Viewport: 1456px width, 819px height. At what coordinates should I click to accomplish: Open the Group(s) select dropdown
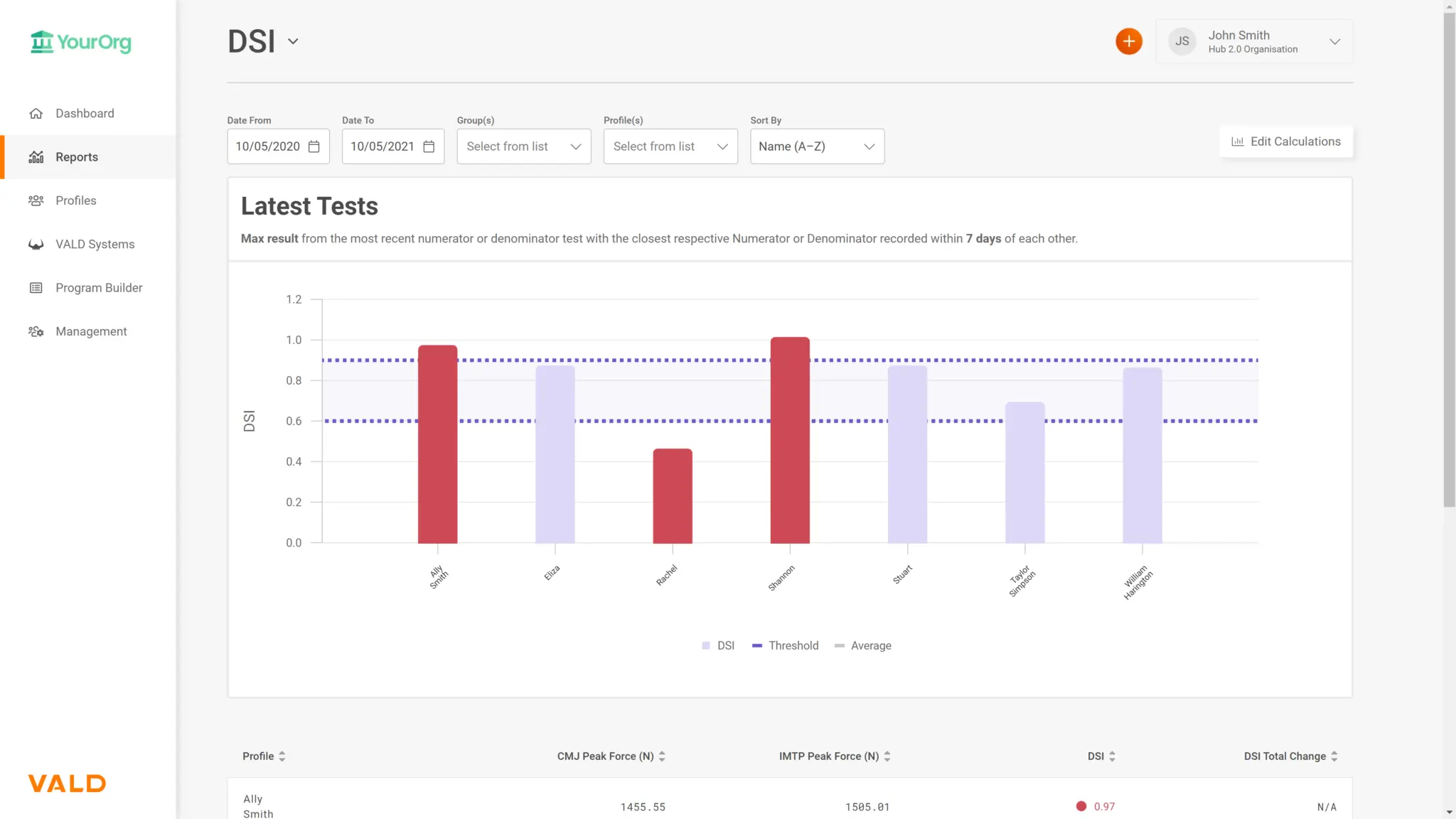[523, 146]
